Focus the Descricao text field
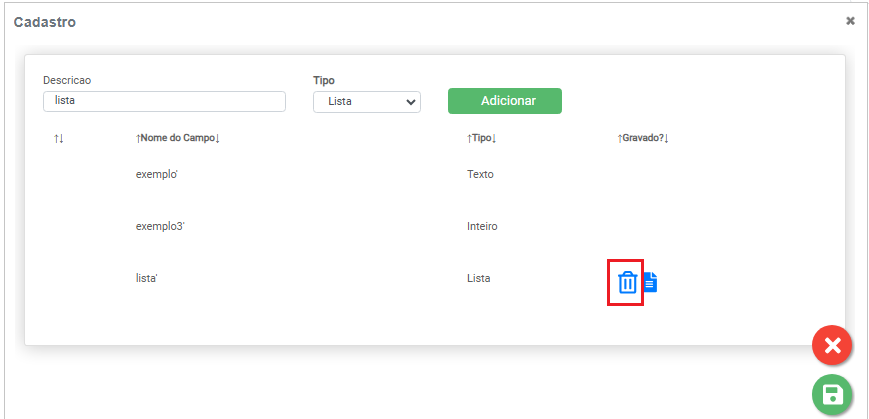This screenshot has width=869, height=419. point(164,101)
